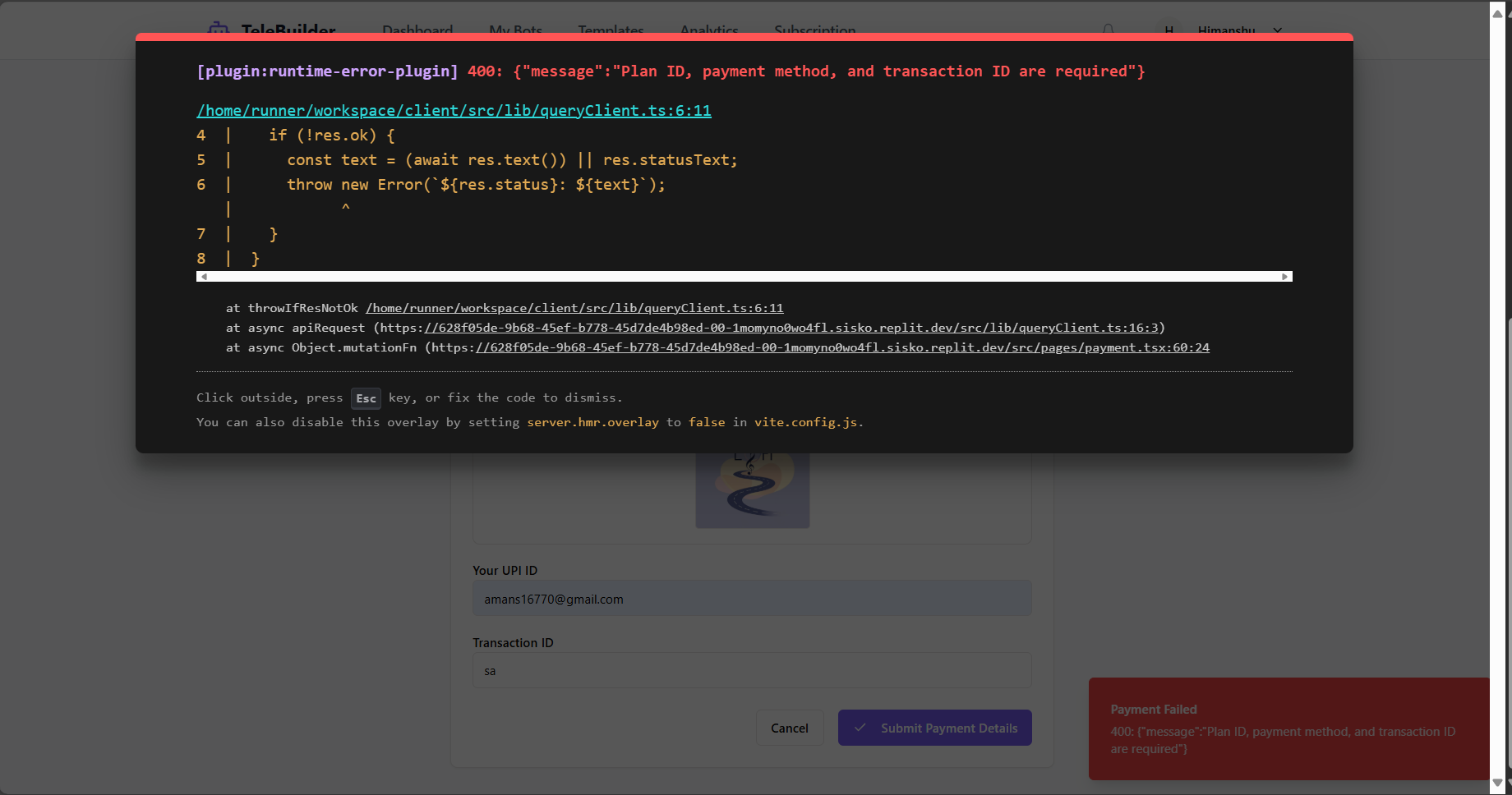Screen dimensions: 1512x795
Task: Click the page scrollbar up arrow
Action: (x=1497, y=13)
